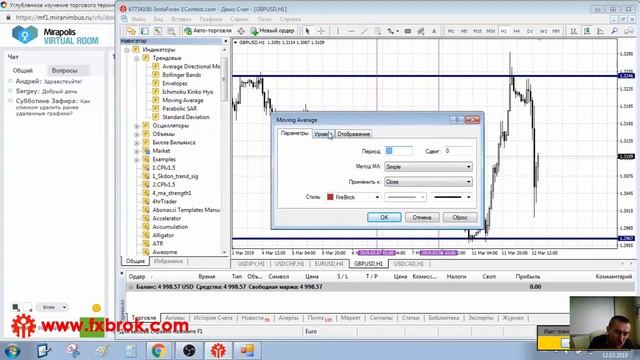Click into the Сдвиг input field
This screenshot has height=360, width=640.
click(458, 151)
